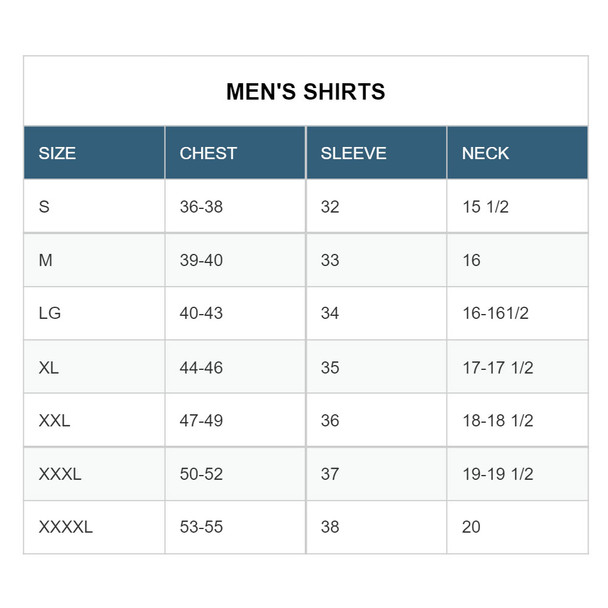Select the CHEST column header
This screenshot has height=608, width=608.
coord(208,153)
